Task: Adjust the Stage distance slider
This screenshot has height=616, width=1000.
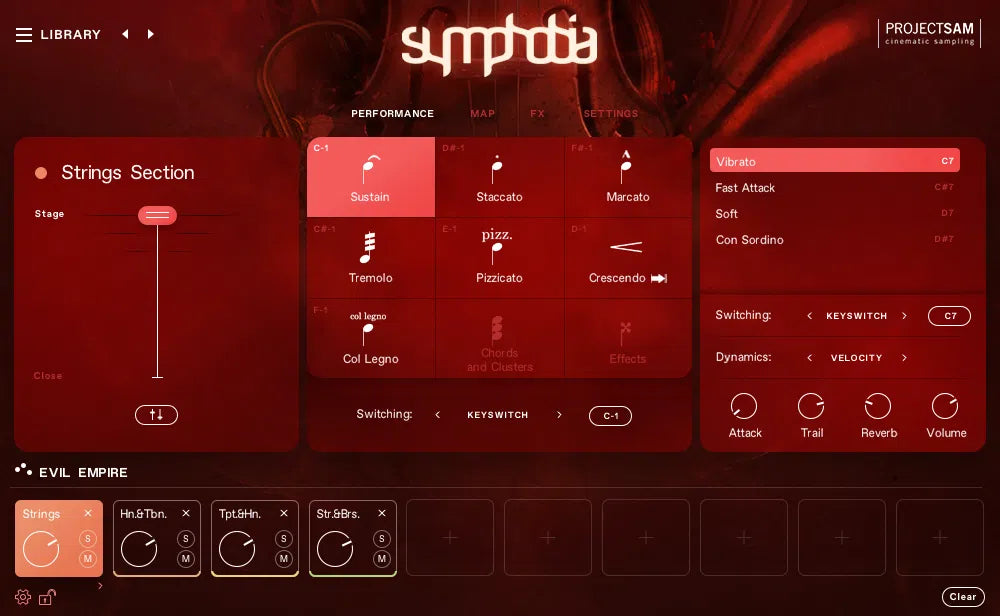Action: (x=157, y=215)
